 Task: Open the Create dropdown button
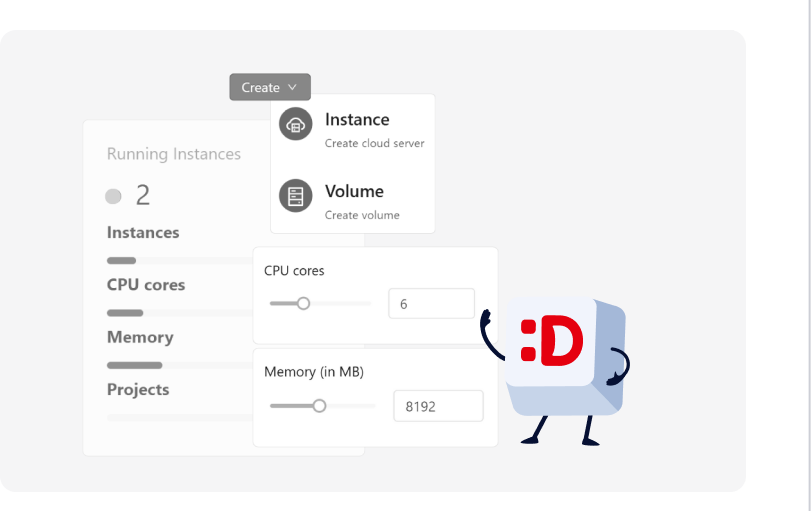pos(270,87)
